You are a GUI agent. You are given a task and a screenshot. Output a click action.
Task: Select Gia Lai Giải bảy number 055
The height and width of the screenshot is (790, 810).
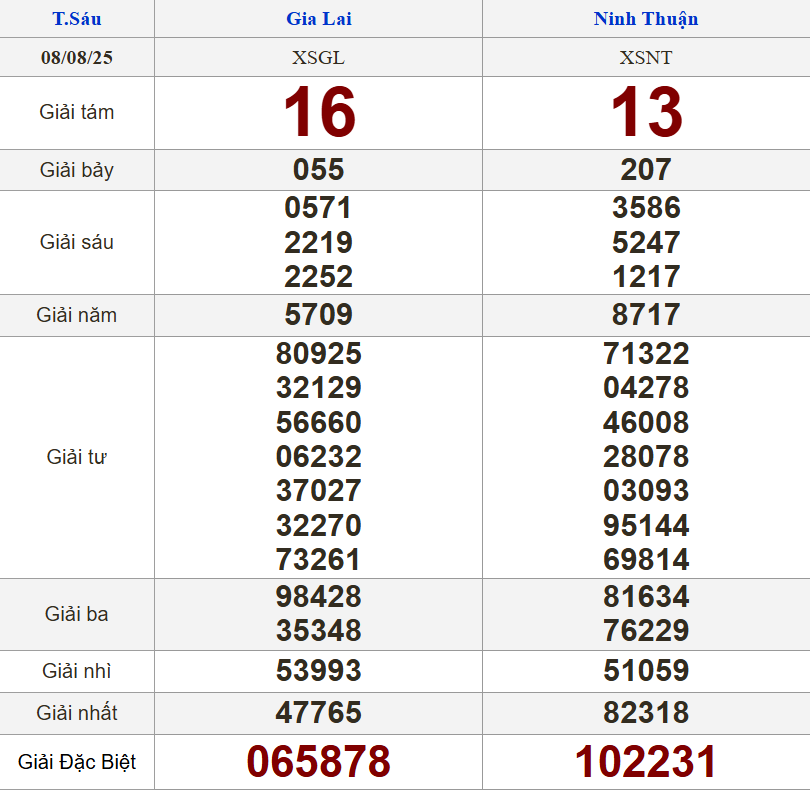pos(319,170)
